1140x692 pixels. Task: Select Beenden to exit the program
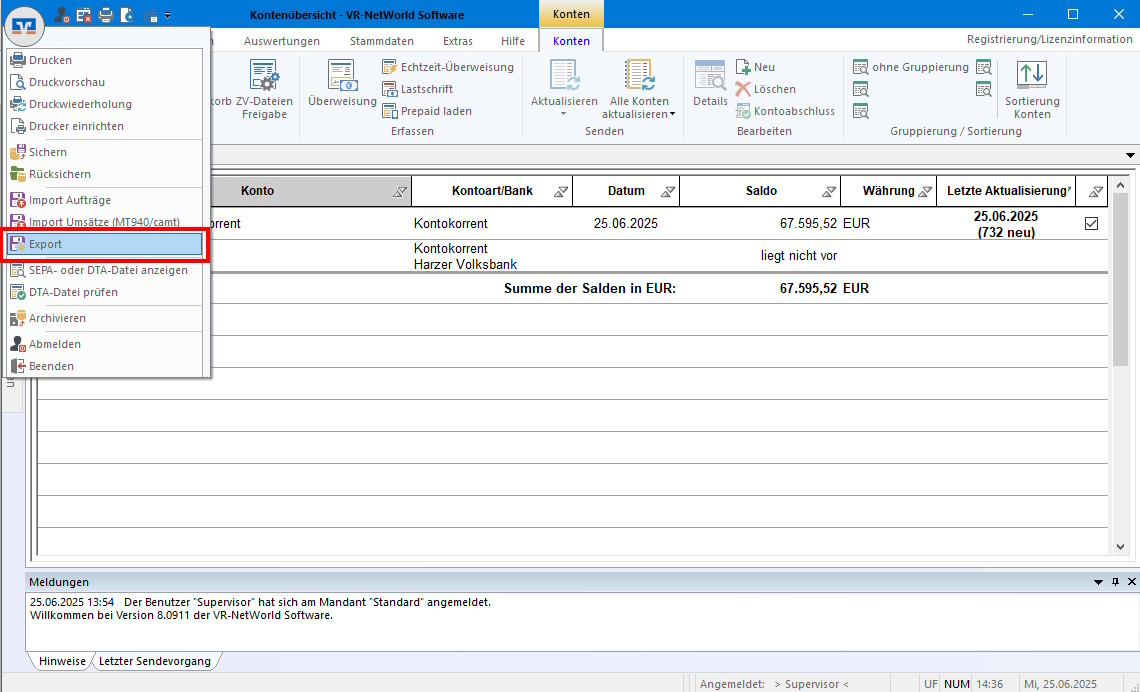[105, 366]
